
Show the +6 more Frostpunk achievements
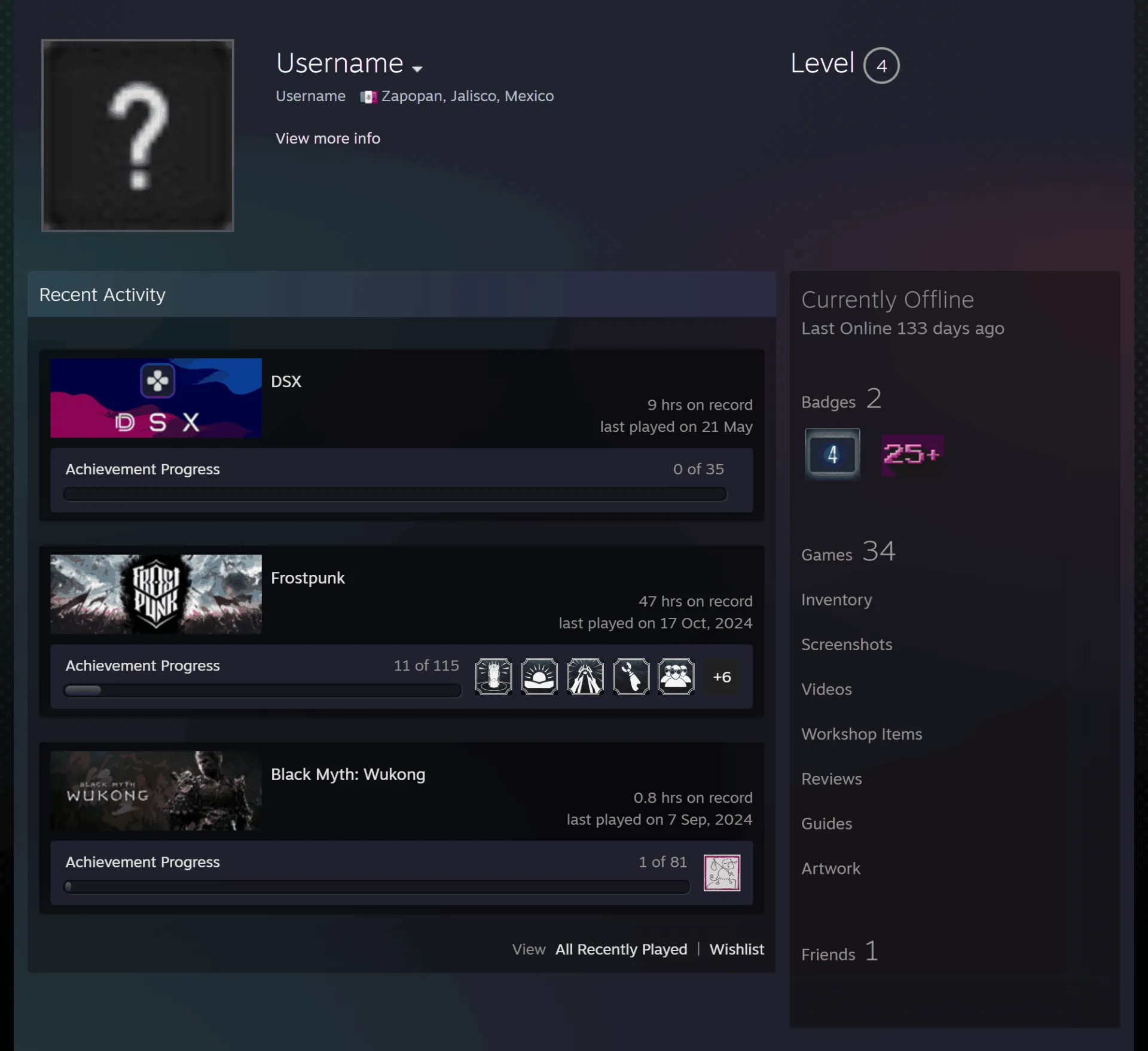[722, 677]
